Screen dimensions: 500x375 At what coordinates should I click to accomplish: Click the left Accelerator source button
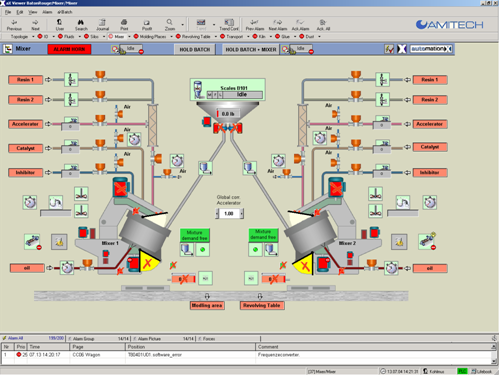[25, 124]
